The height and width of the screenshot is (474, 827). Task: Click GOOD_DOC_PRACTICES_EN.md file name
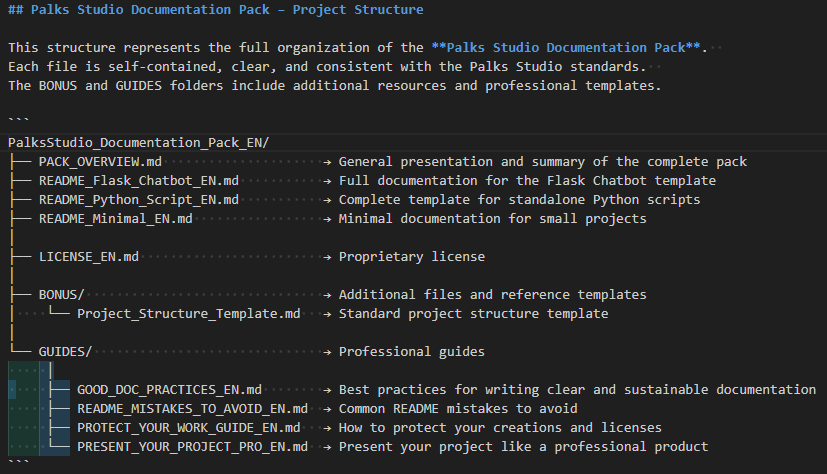coord(169,390)
